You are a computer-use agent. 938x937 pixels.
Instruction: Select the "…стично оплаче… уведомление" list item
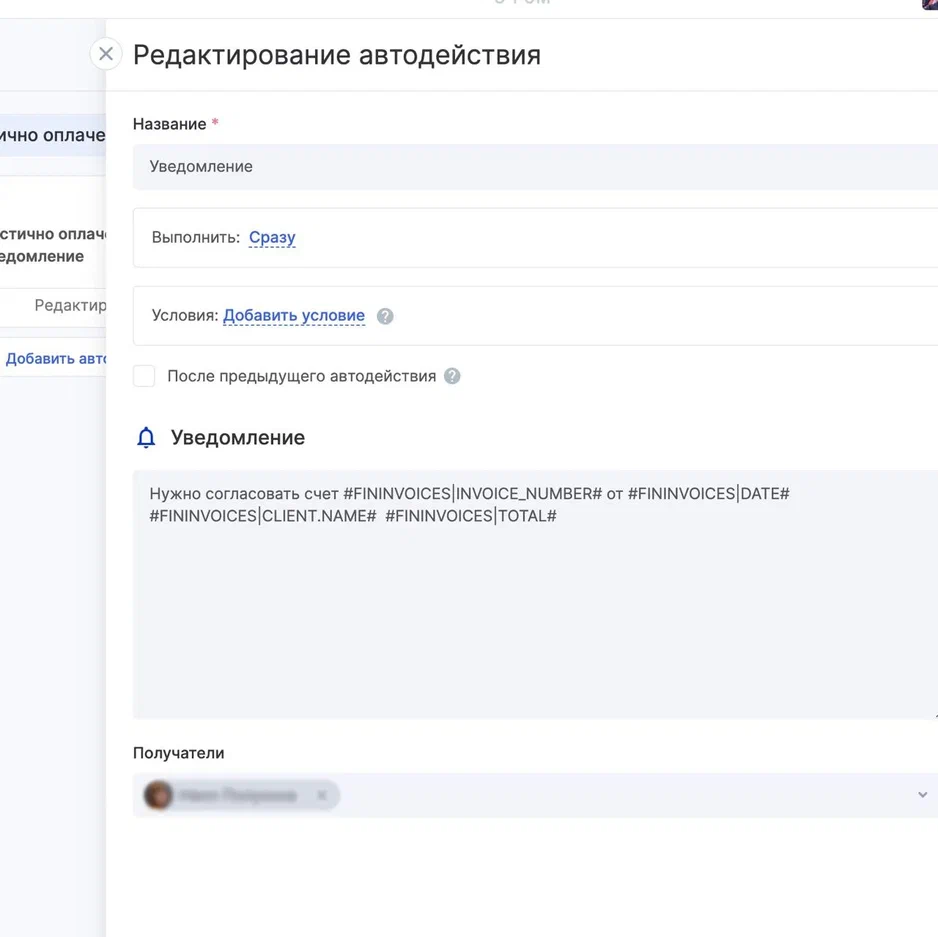click(x=52, y=245)
